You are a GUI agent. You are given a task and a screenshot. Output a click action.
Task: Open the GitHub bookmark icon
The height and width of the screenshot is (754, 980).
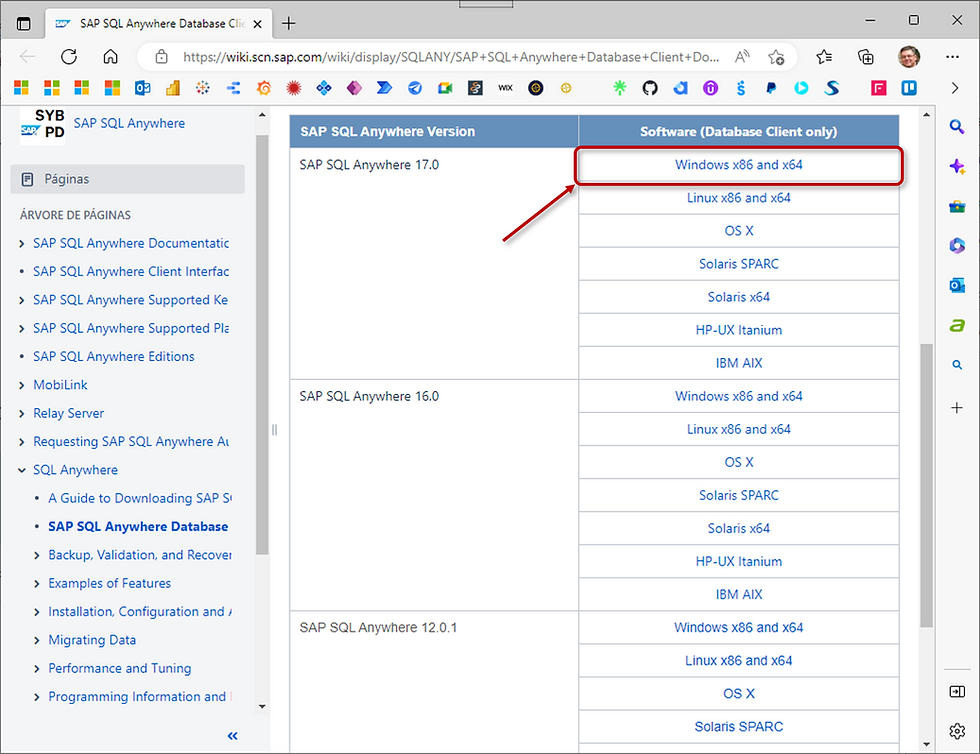(x=650, y=88)
